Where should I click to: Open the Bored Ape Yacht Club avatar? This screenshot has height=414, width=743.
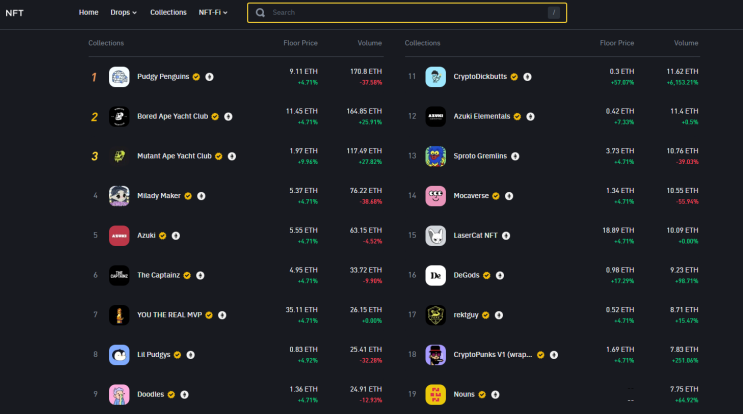(119, 117)
